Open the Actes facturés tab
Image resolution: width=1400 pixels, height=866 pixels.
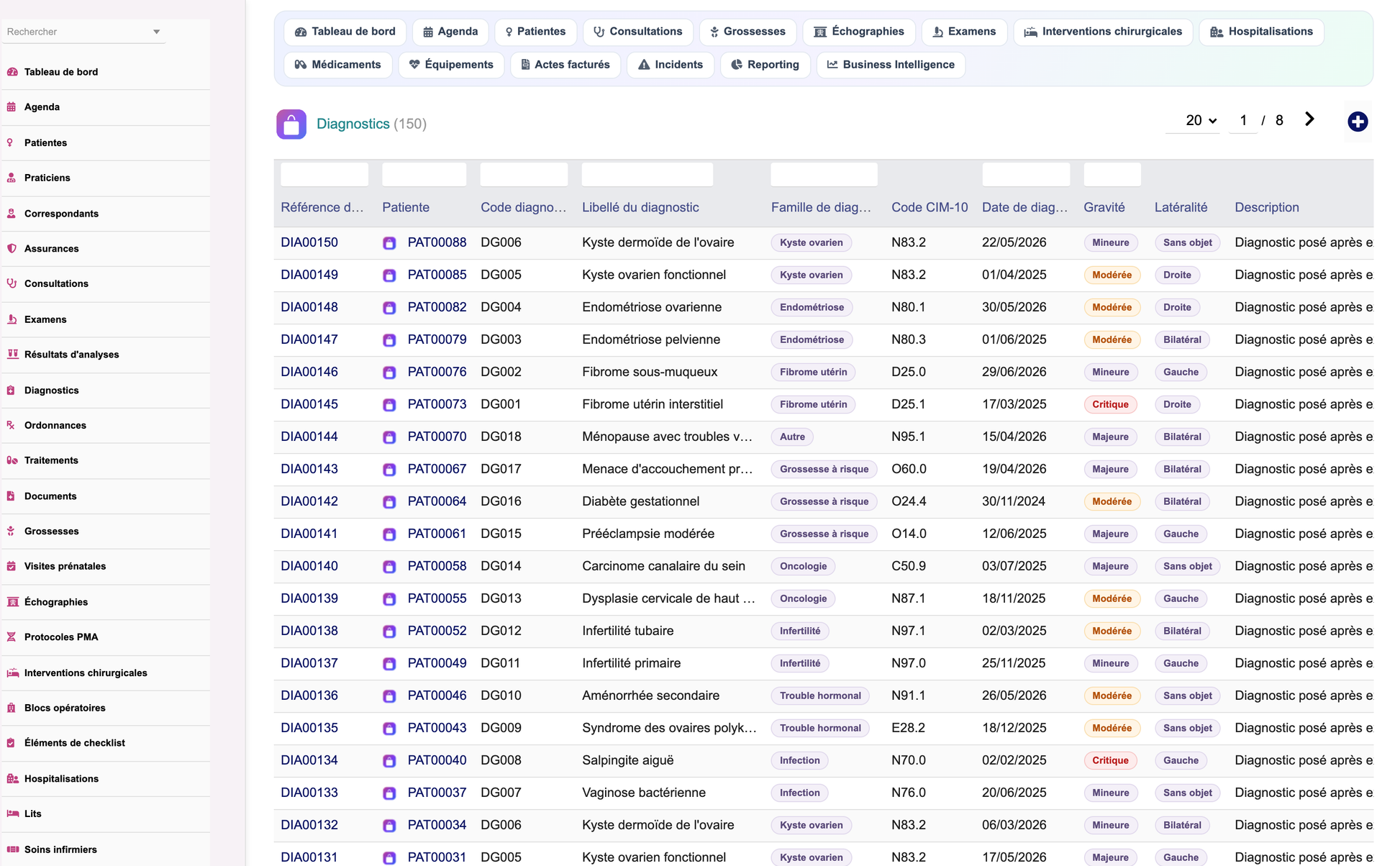(x=565, y=65)
